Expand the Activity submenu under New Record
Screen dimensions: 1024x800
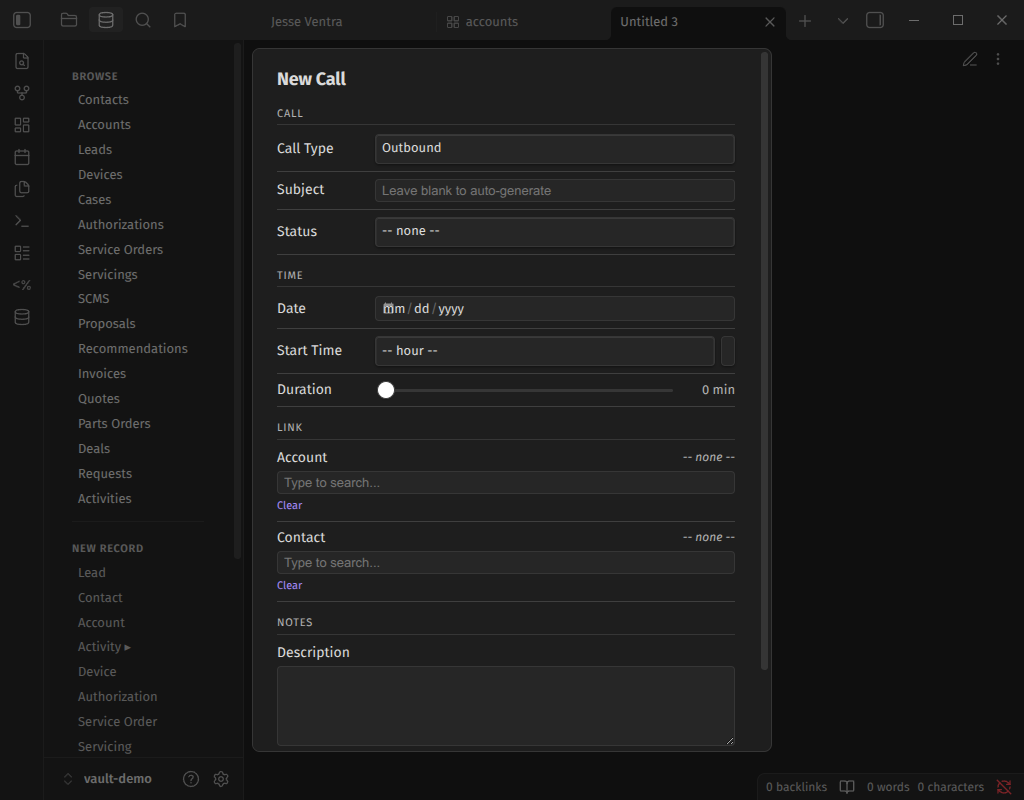coord(104,647)
